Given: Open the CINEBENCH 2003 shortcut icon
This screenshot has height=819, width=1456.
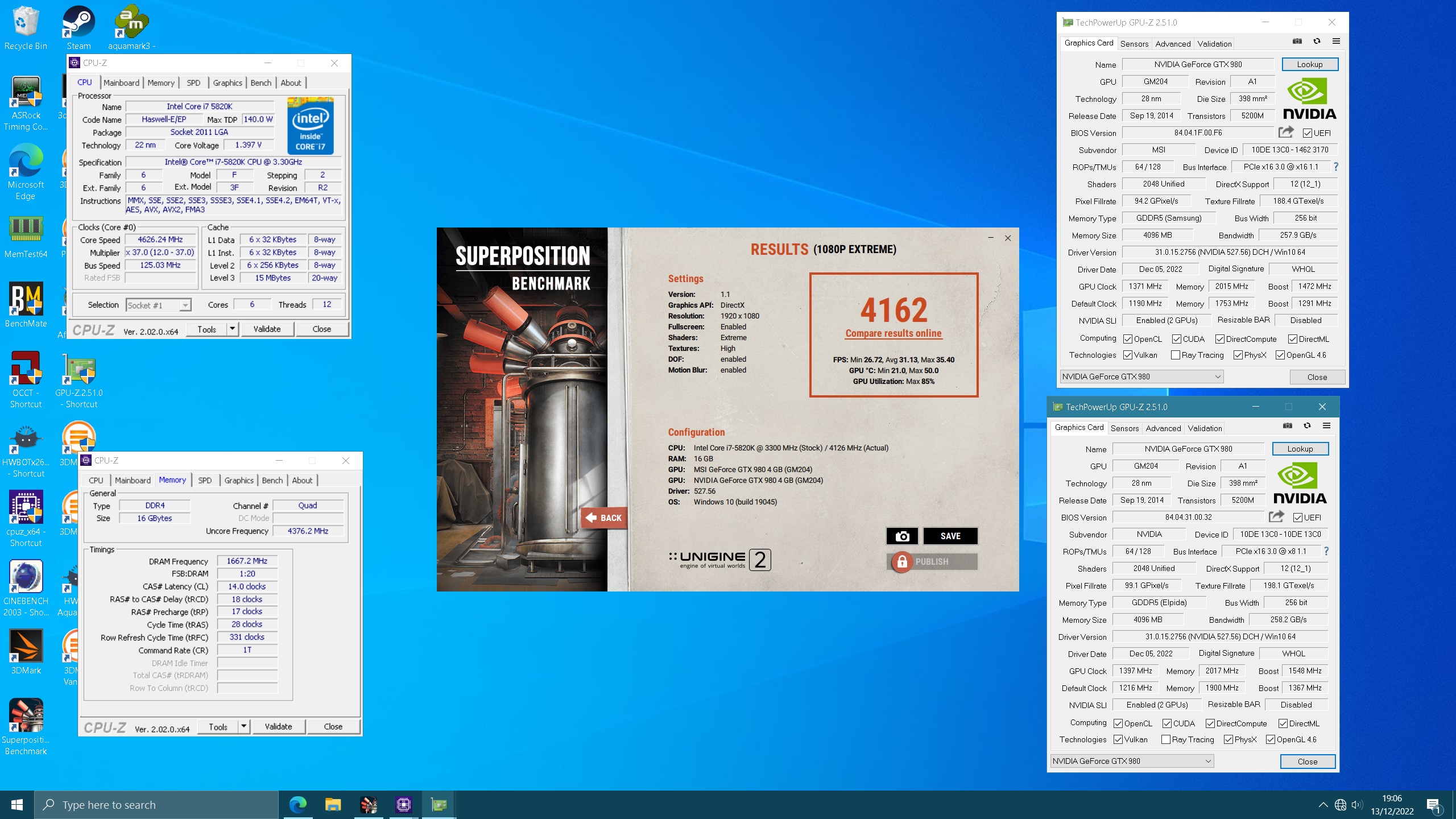Looking at the screenshot, I should (26, 588).
